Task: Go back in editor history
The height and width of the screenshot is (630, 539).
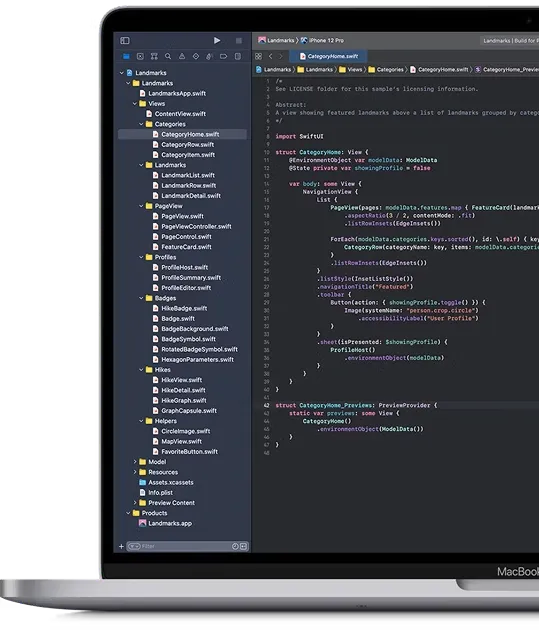Action: coord(270,57)
